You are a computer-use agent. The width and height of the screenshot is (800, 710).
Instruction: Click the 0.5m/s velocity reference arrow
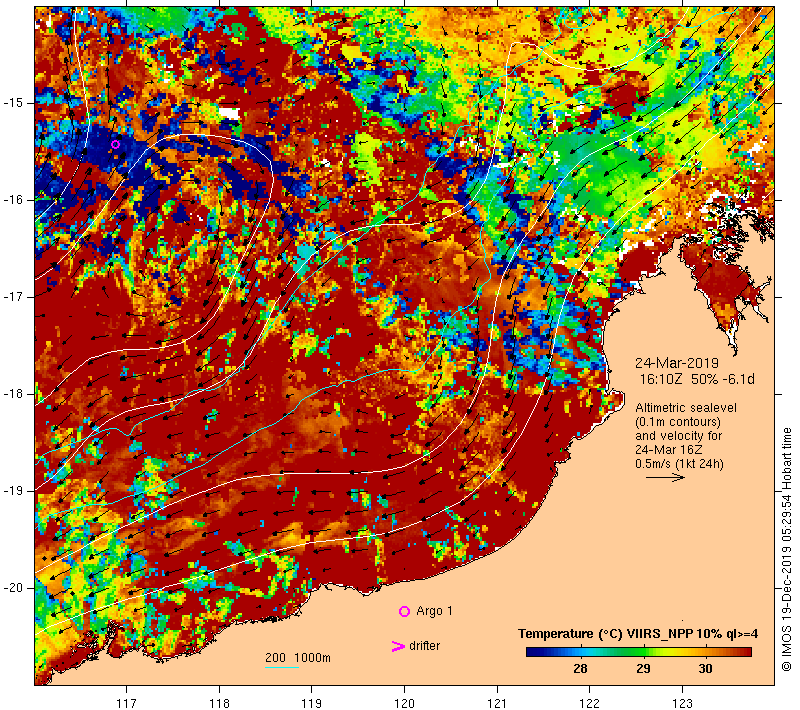tap(665, 477)
